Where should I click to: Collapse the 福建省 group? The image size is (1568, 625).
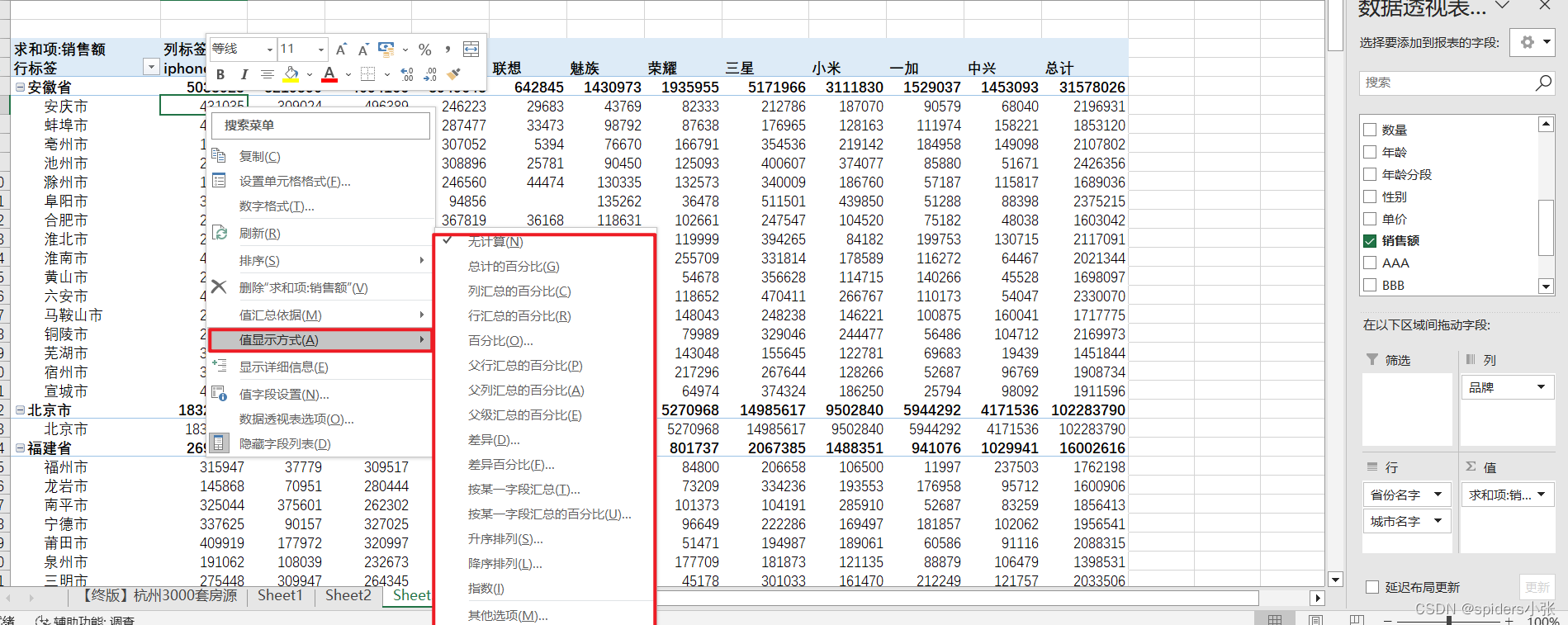pos(20,447)
